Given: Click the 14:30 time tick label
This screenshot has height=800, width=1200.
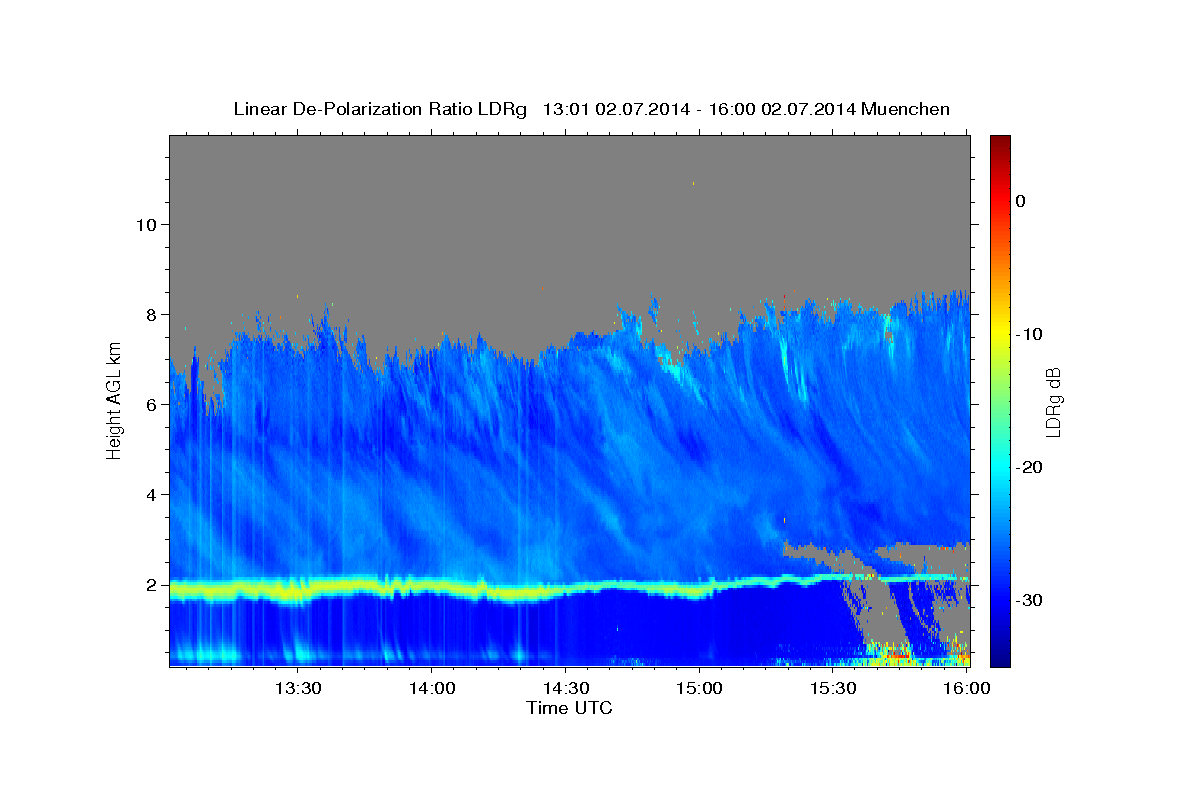Looking at the screenshot, I should (x=565, y=689).
